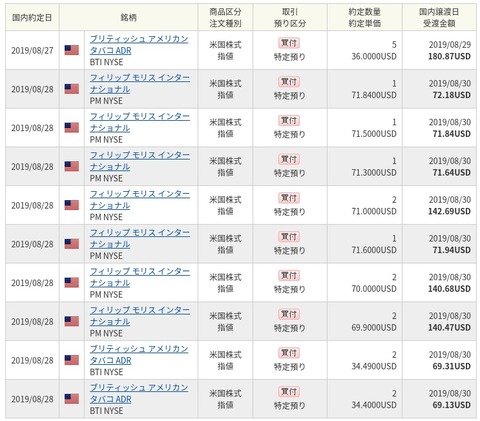Click the US flag icon in the 140.47USD row
480x421 pixels.
(x=72, y=321)
